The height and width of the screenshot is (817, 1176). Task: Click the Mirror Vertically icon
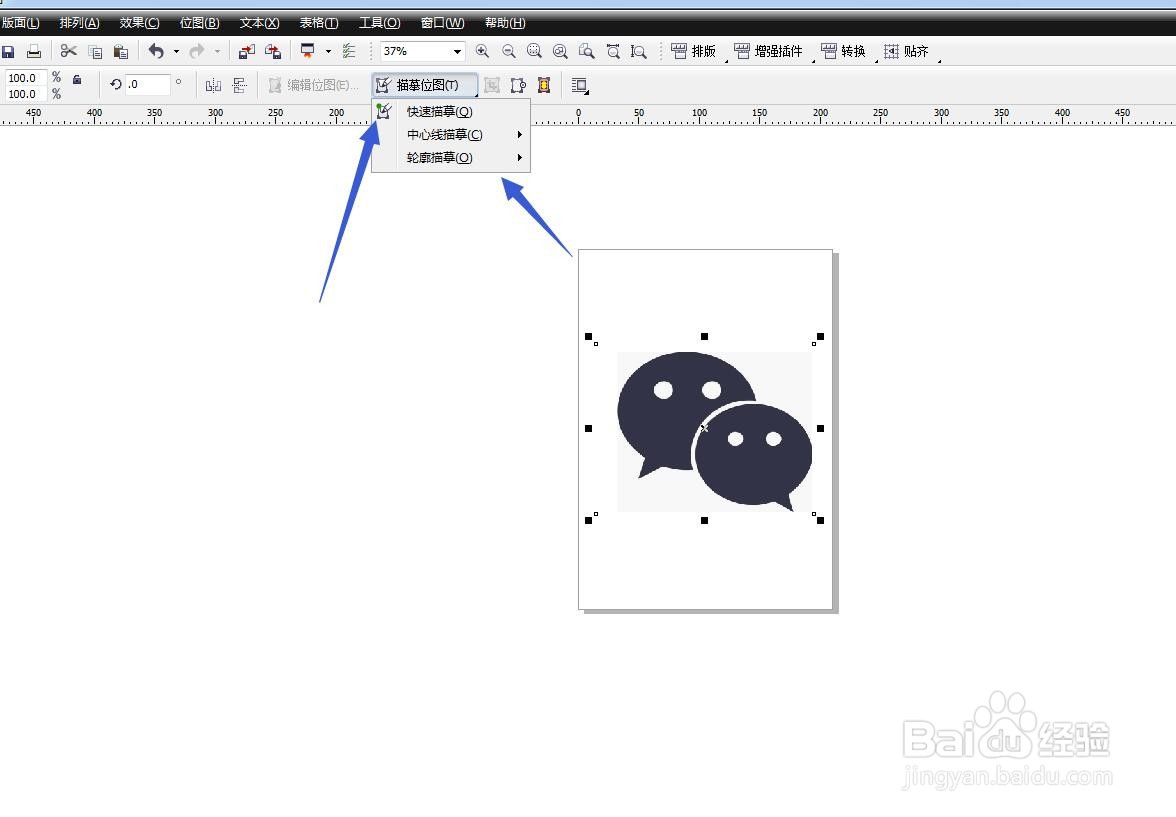(239, 86)
